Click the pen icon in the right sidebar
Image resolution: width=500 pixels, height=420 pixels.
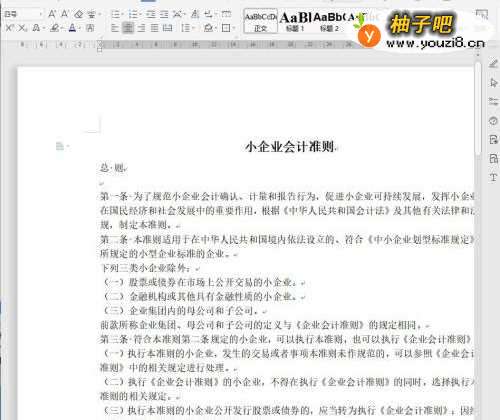493,63
